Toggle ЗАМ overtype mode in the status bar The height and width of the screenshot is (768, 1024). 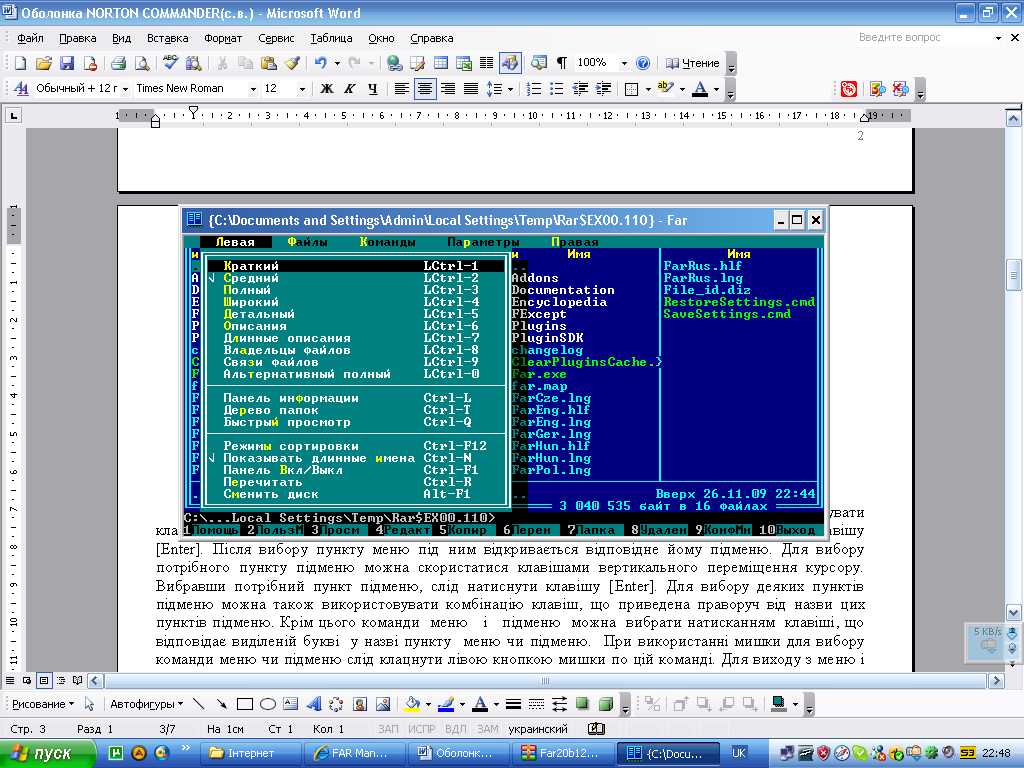pyautogui.click(x=488, y=729)
